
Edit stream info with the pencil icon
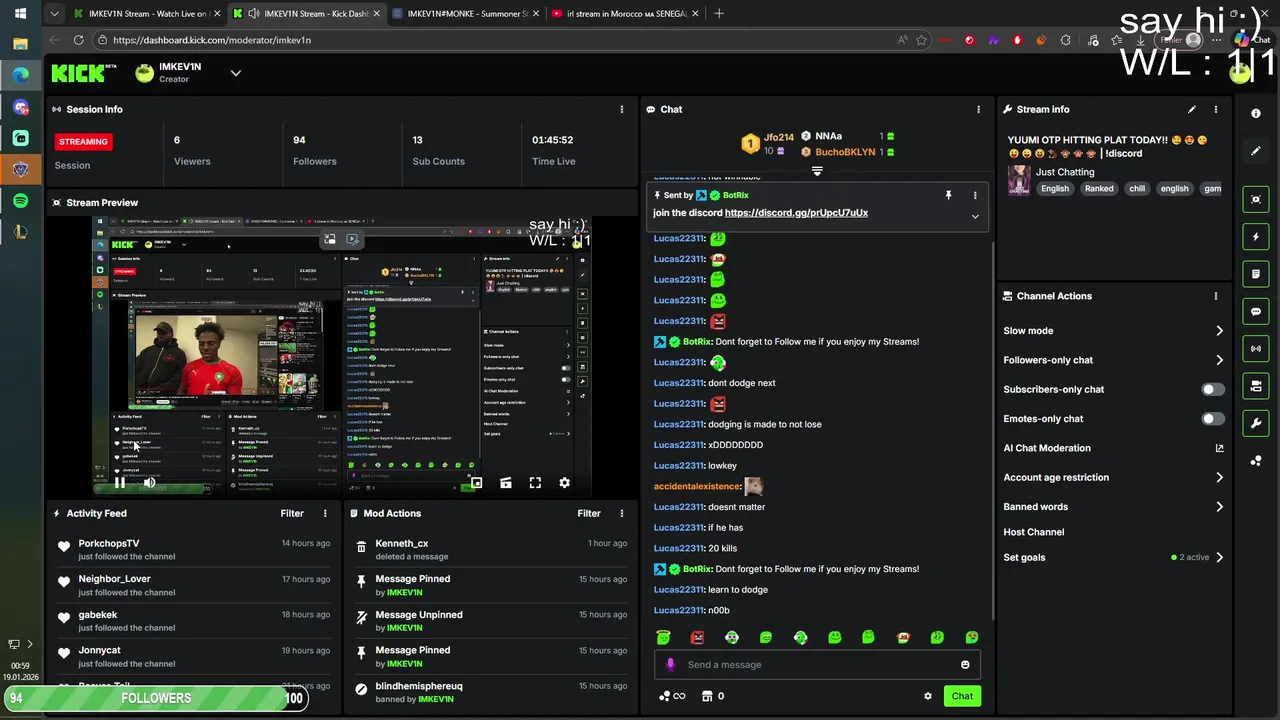point(1191,109)
